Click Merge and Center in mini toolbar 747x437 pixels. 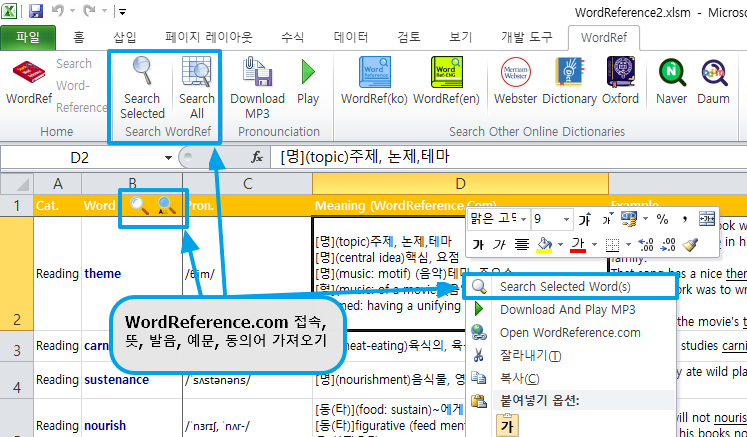707,219
